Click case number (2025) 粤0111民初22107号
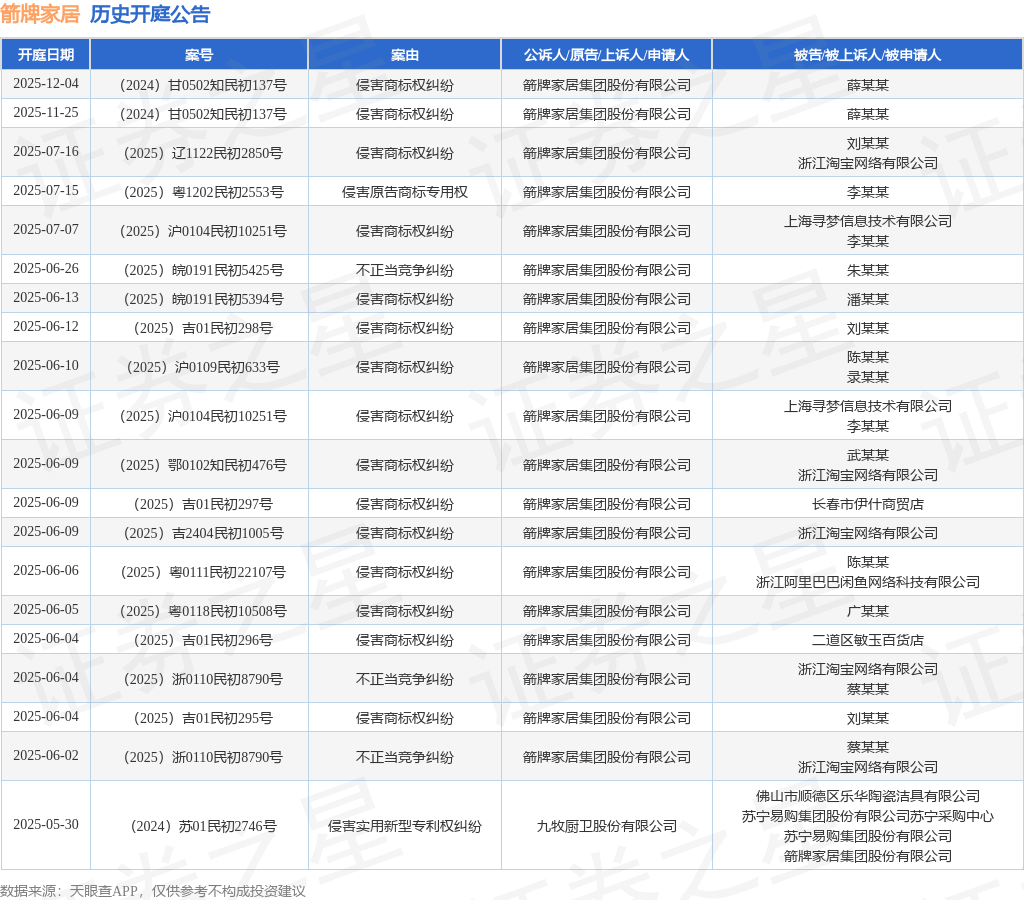The width and height of the screenshot is (1024, 900). click(203, 573)
